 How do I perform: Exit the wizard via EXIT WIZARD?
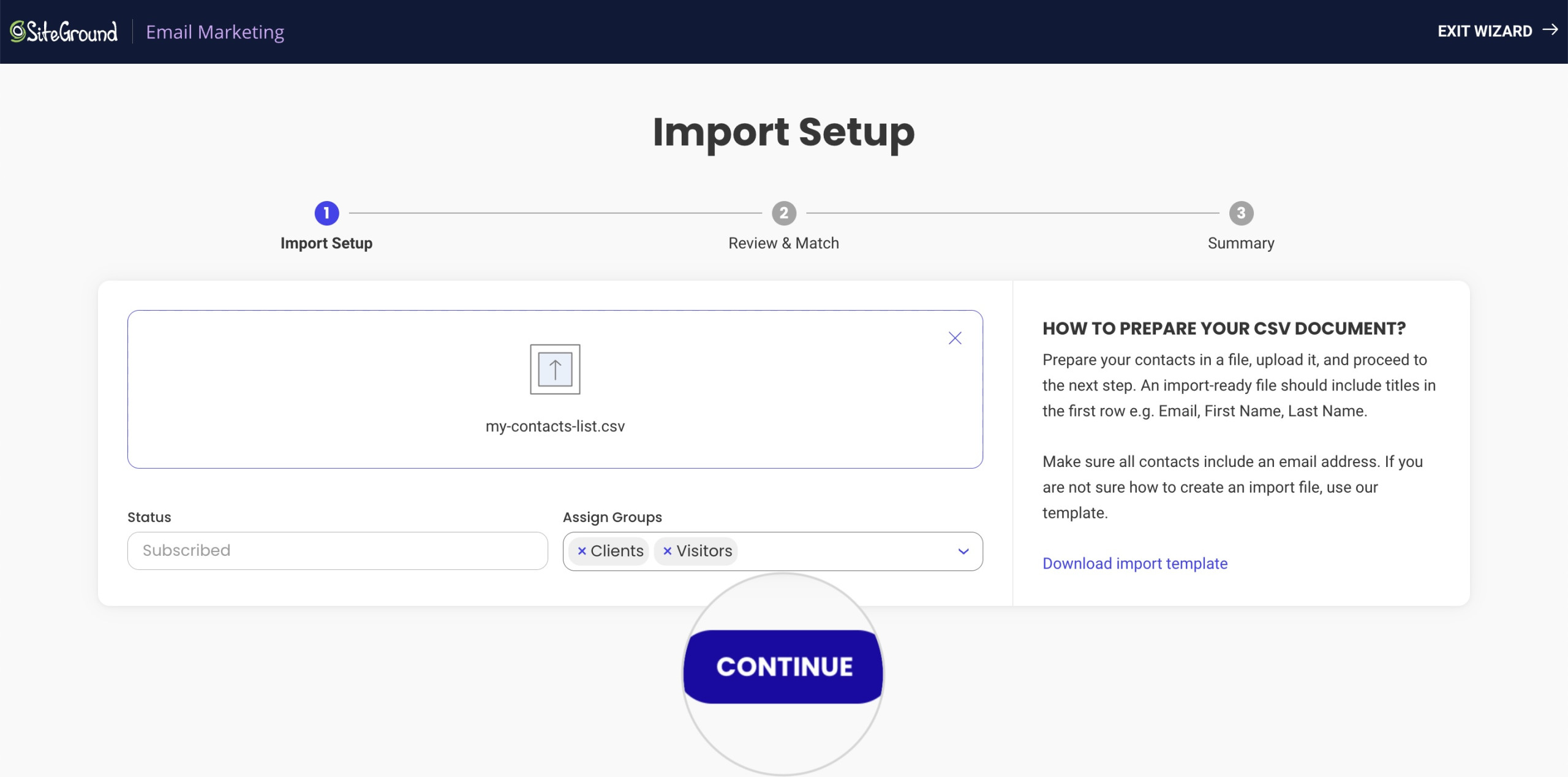pos(1497,31)
